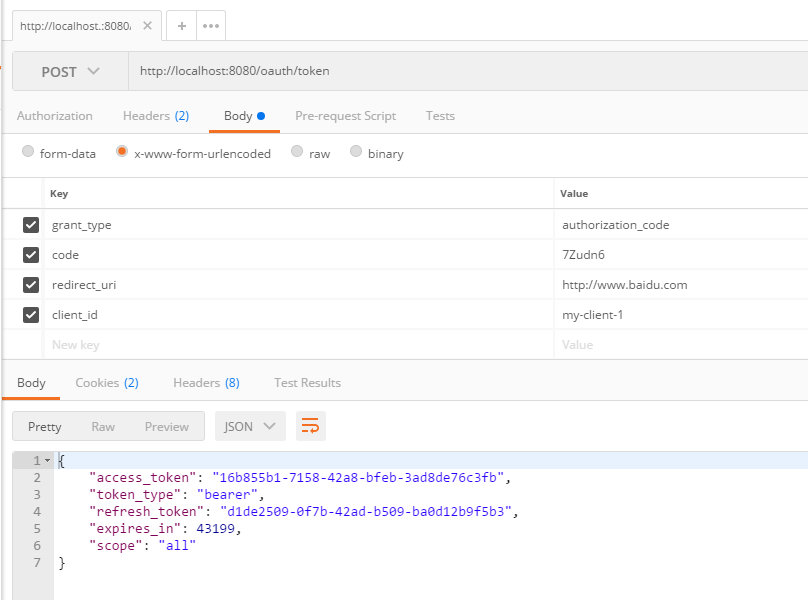
Task: Show the Preview response view
Action: [x=166, y=426]
